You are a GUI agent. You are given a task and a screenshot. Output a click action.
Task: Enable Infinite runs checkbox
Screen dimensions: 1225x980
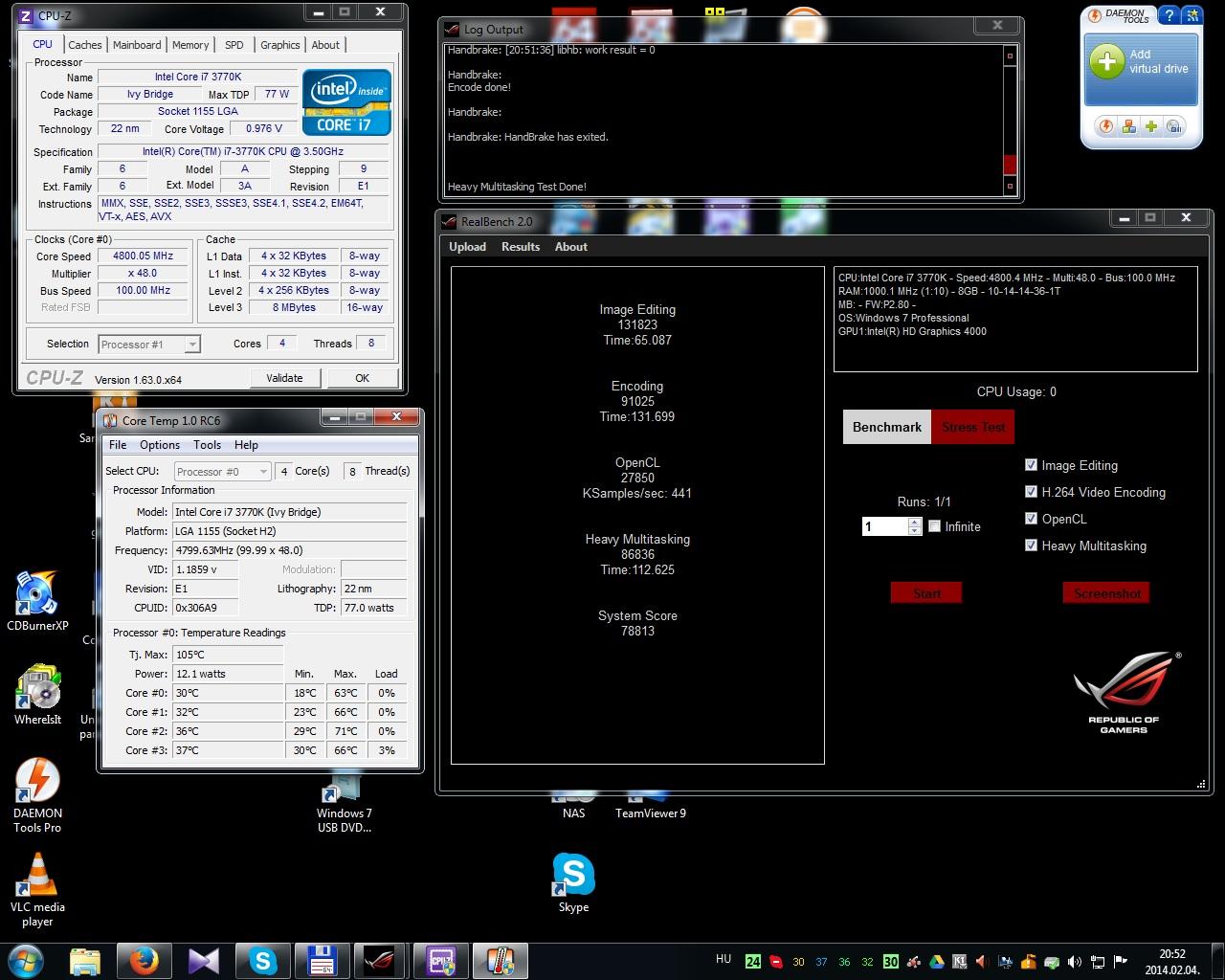point(935,526)
